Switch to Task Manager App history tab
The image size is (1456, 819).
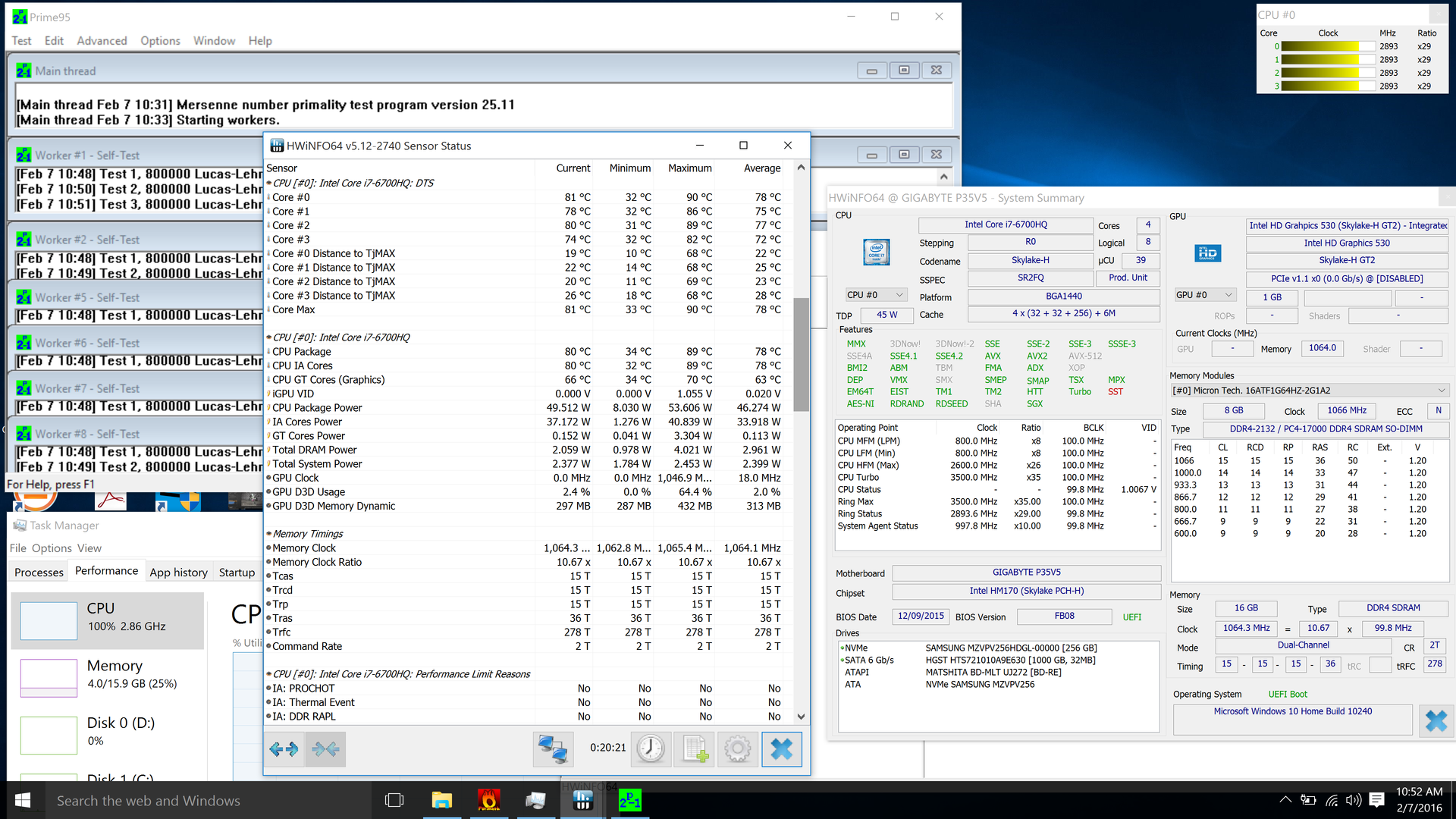tap(178, 573)
